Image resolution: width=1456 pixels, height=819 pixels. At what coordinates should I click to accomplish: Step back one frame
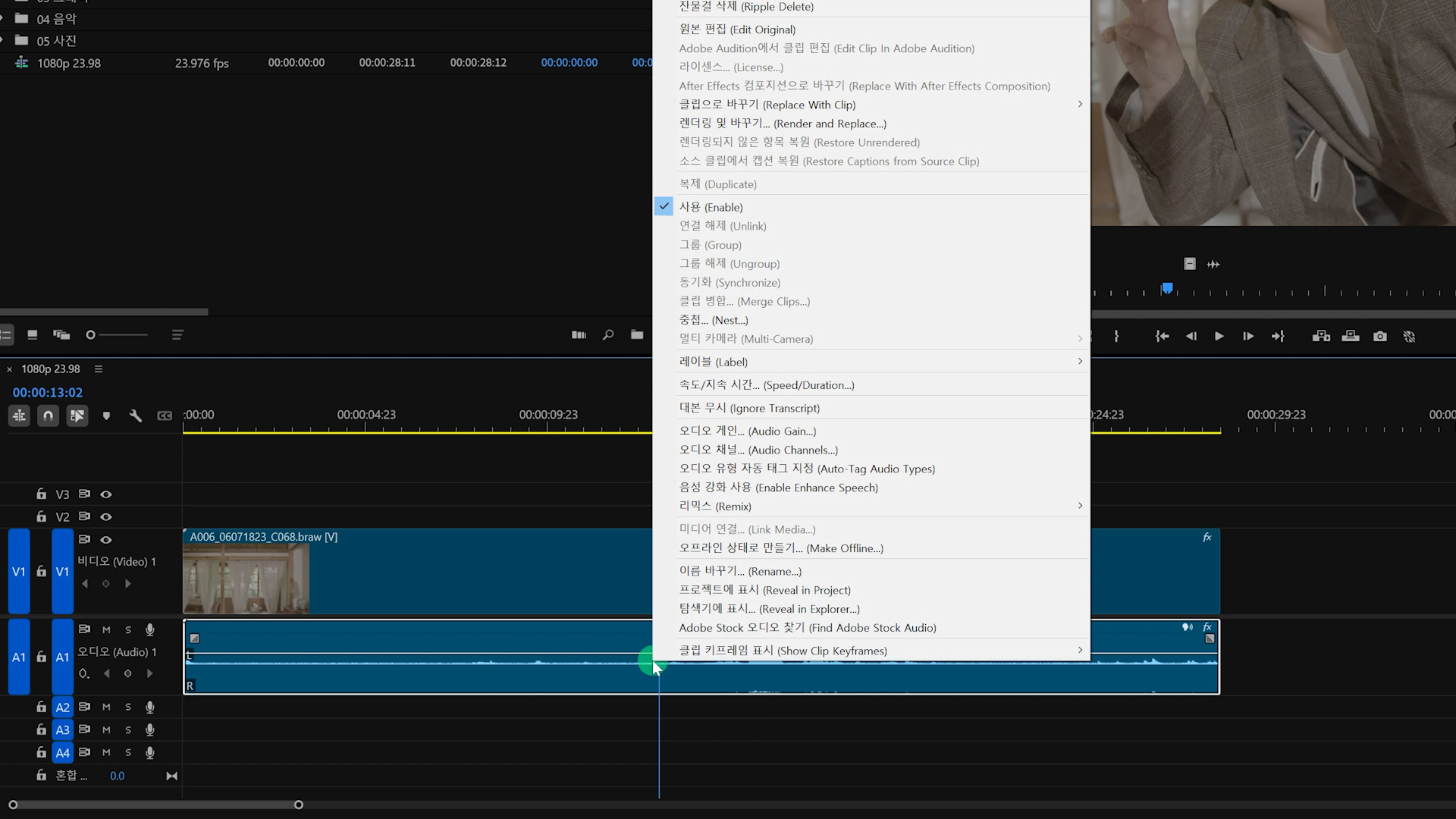click(1191, 336)
